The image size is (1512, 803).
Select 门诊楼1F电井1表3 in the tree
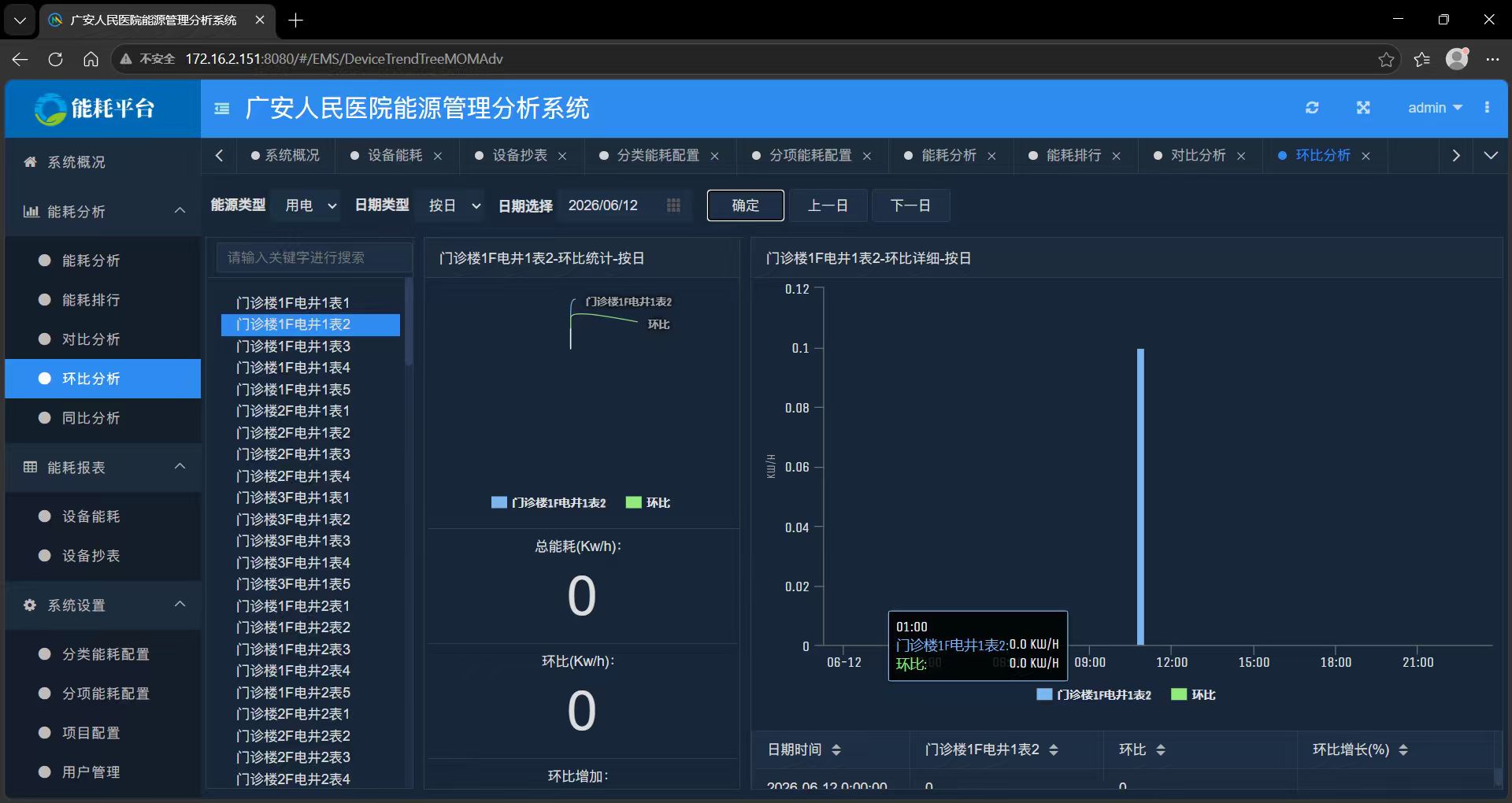pos(293,346)
